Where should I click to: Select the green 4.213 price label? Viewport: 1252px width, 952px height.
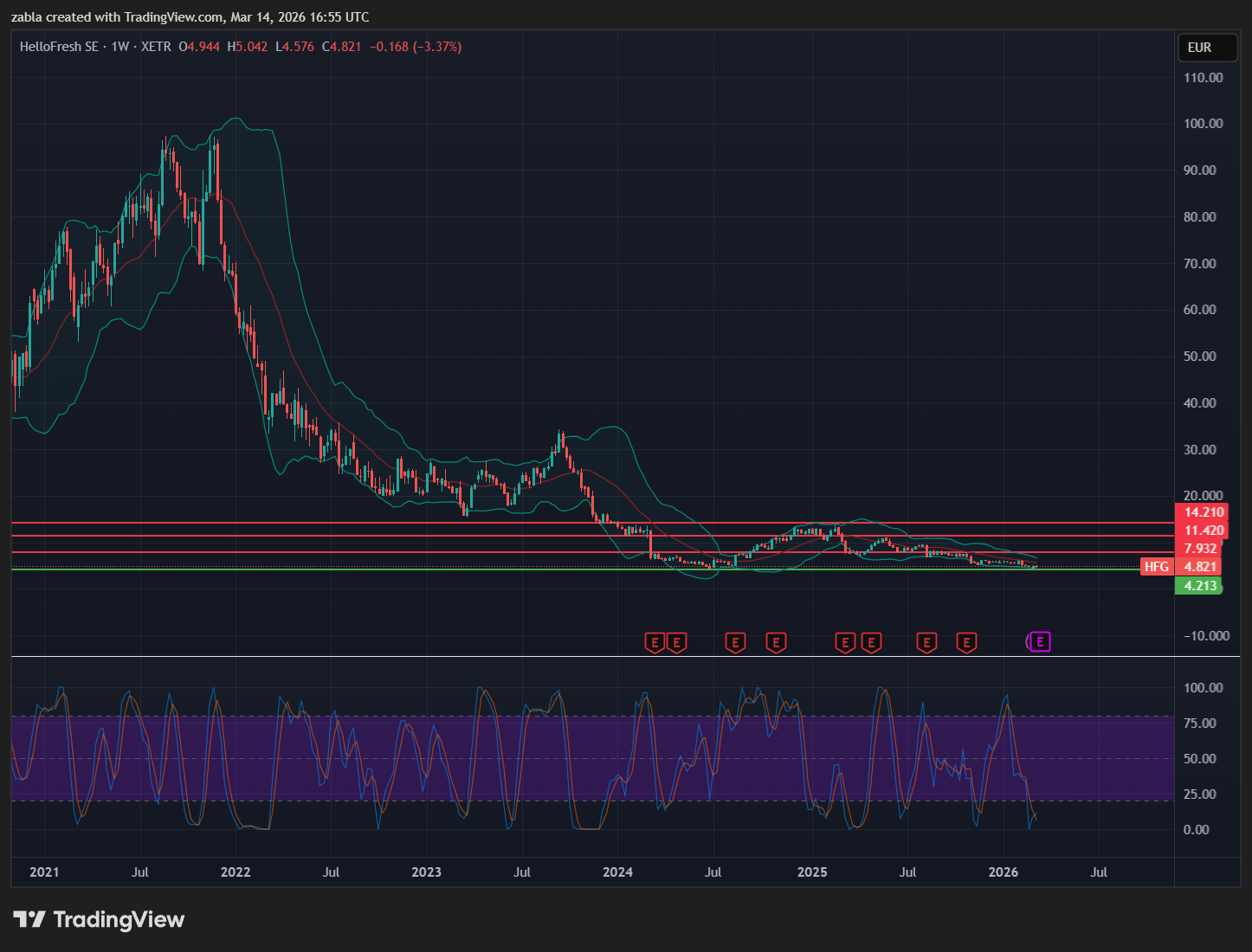point(1200,586)
